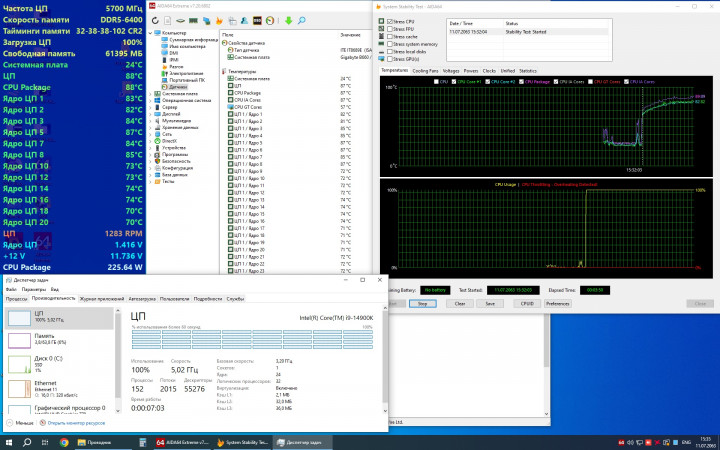Switch to AIDA64 Extreme taskbar button
The width and height of the screenshot is (720, 450).
[x=183, y=443]
